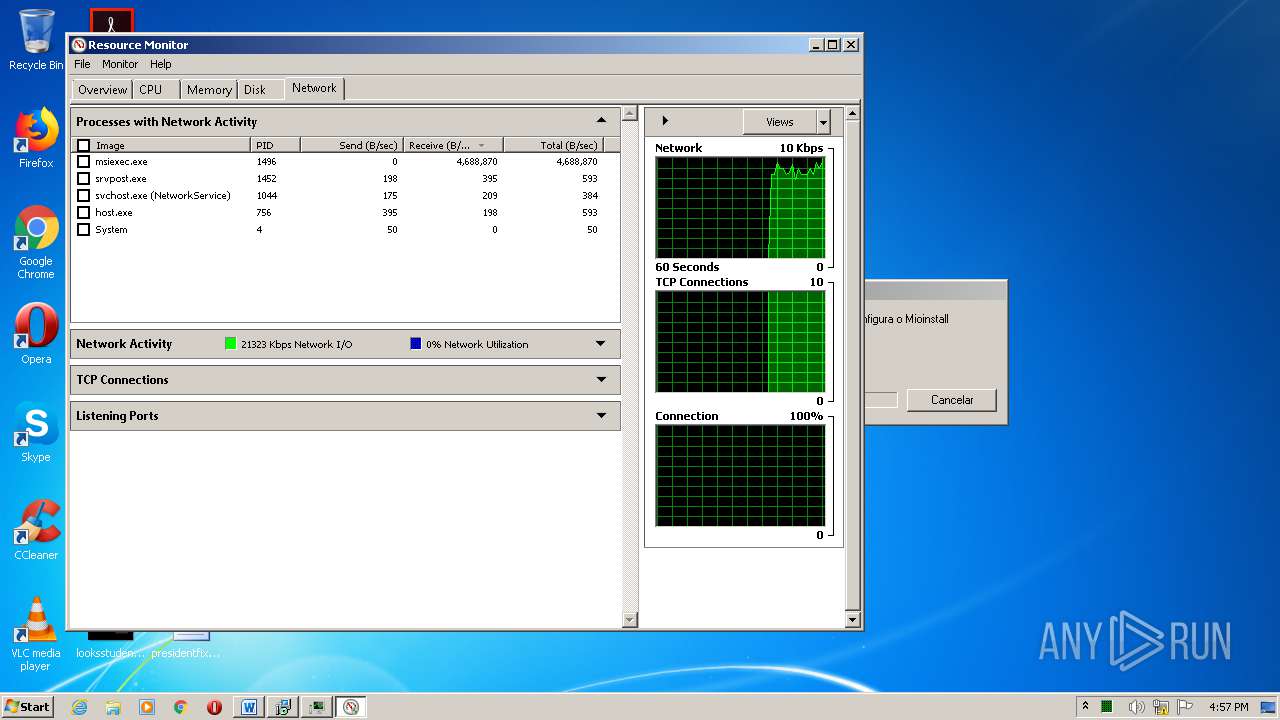Click the blue Network Utilization color indicator
The image size is (1280, 720).
[x=416, y=344]
